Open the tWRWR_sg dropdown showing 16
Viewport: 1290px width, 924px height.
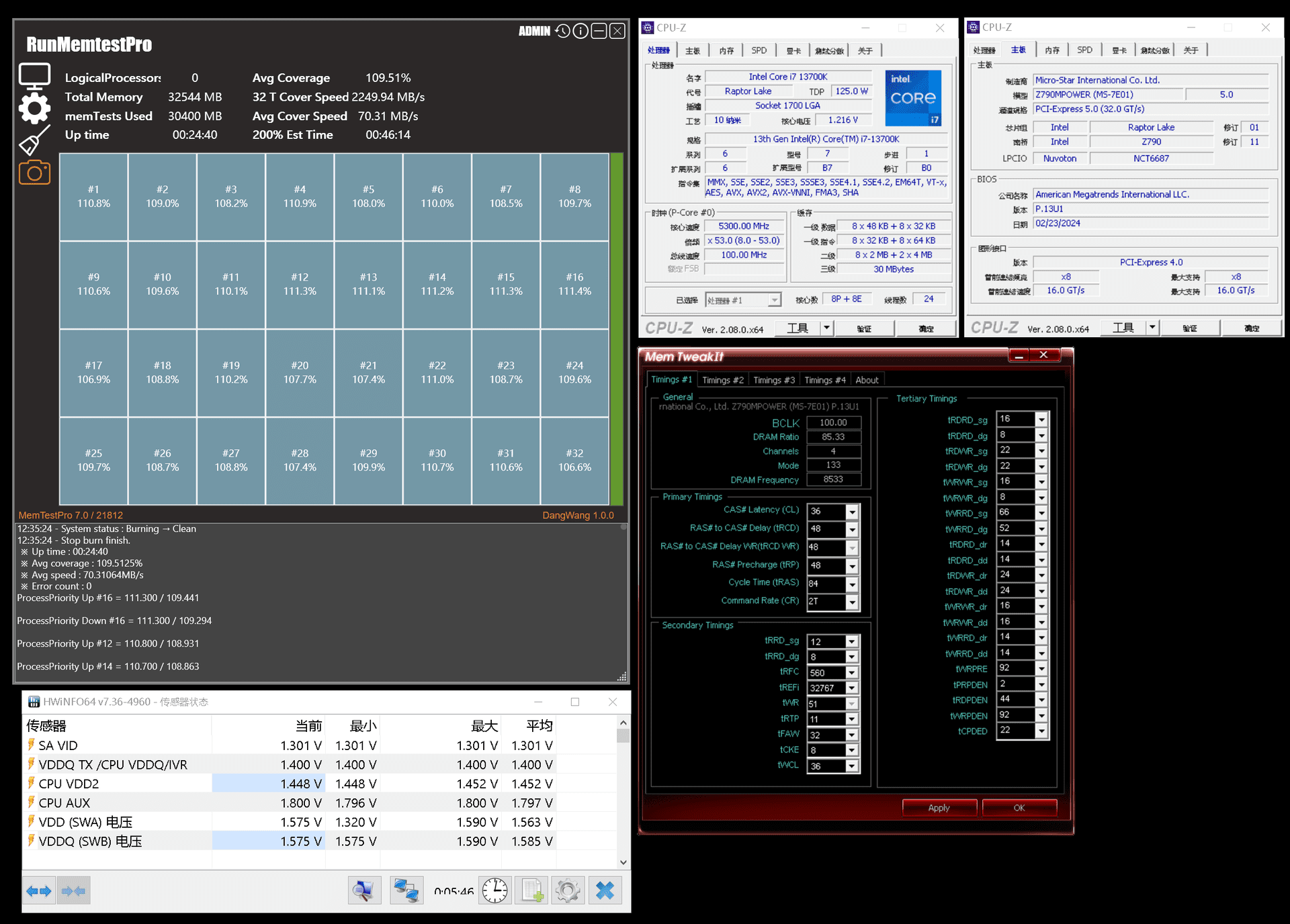1041,482
